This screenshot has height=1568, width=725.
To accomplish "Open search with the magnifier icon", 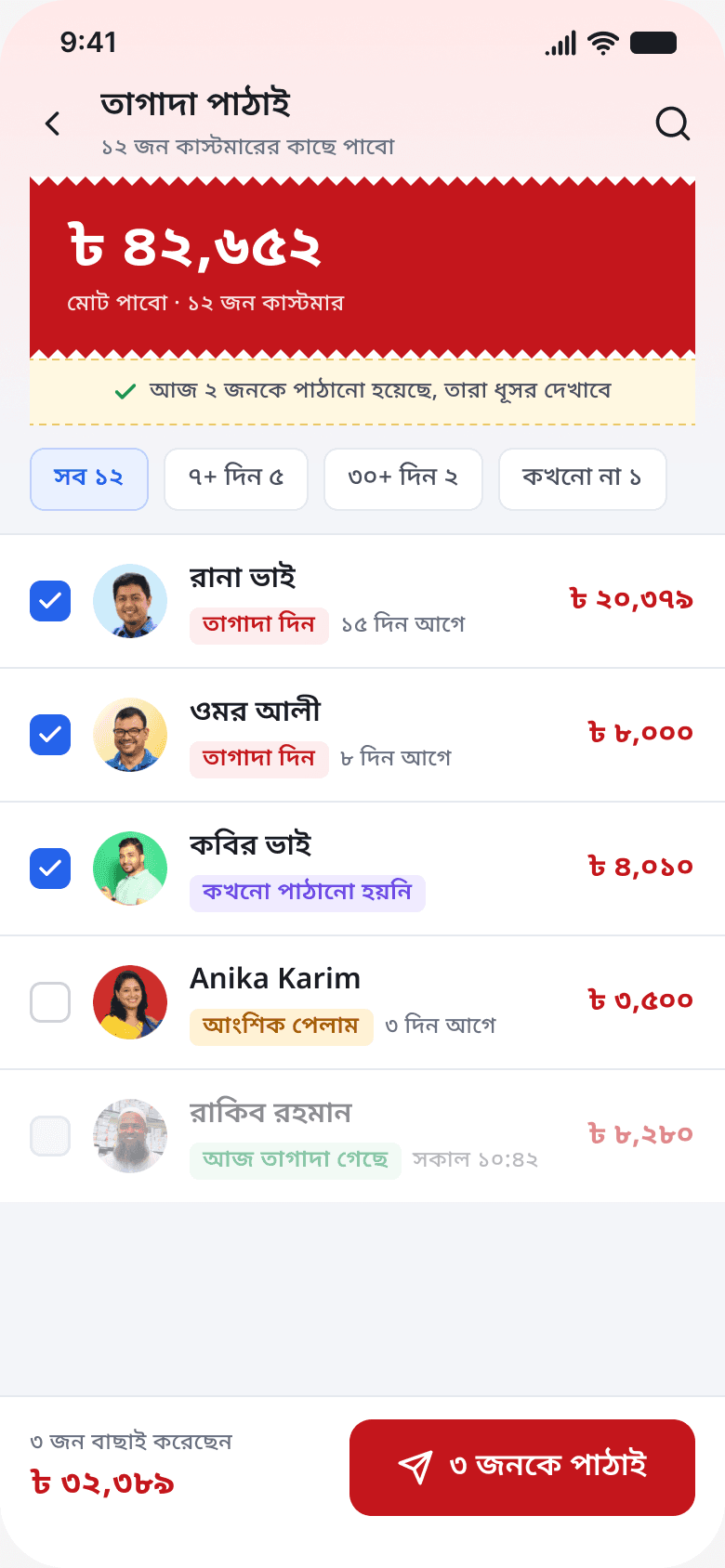I will tap(672, 123).
